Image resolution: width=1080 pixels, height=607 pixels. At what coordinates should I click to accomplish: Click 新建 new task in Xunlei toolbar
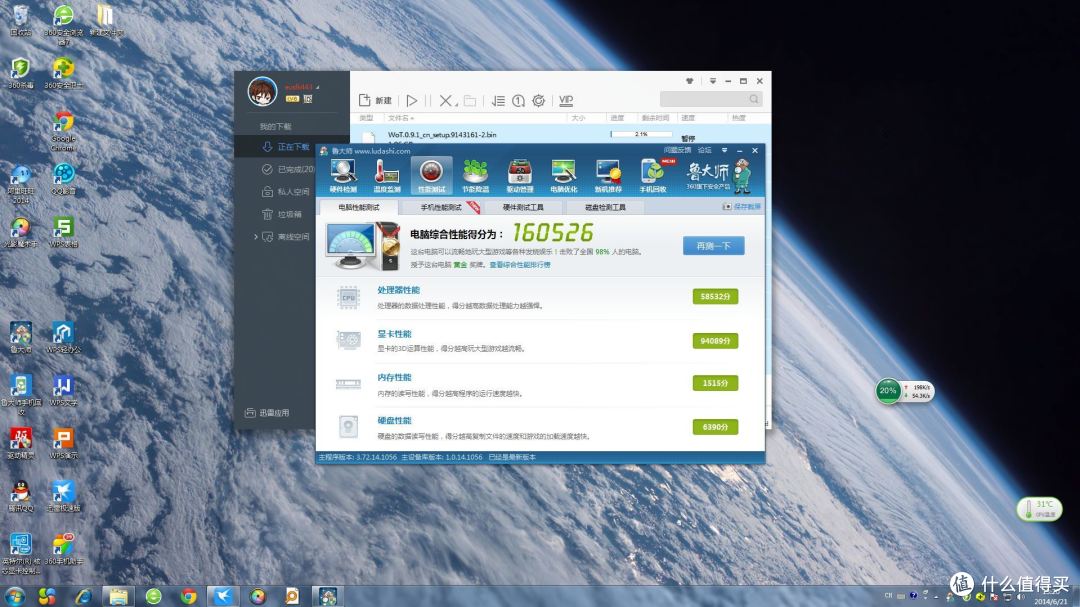click(x=375, y=101)
